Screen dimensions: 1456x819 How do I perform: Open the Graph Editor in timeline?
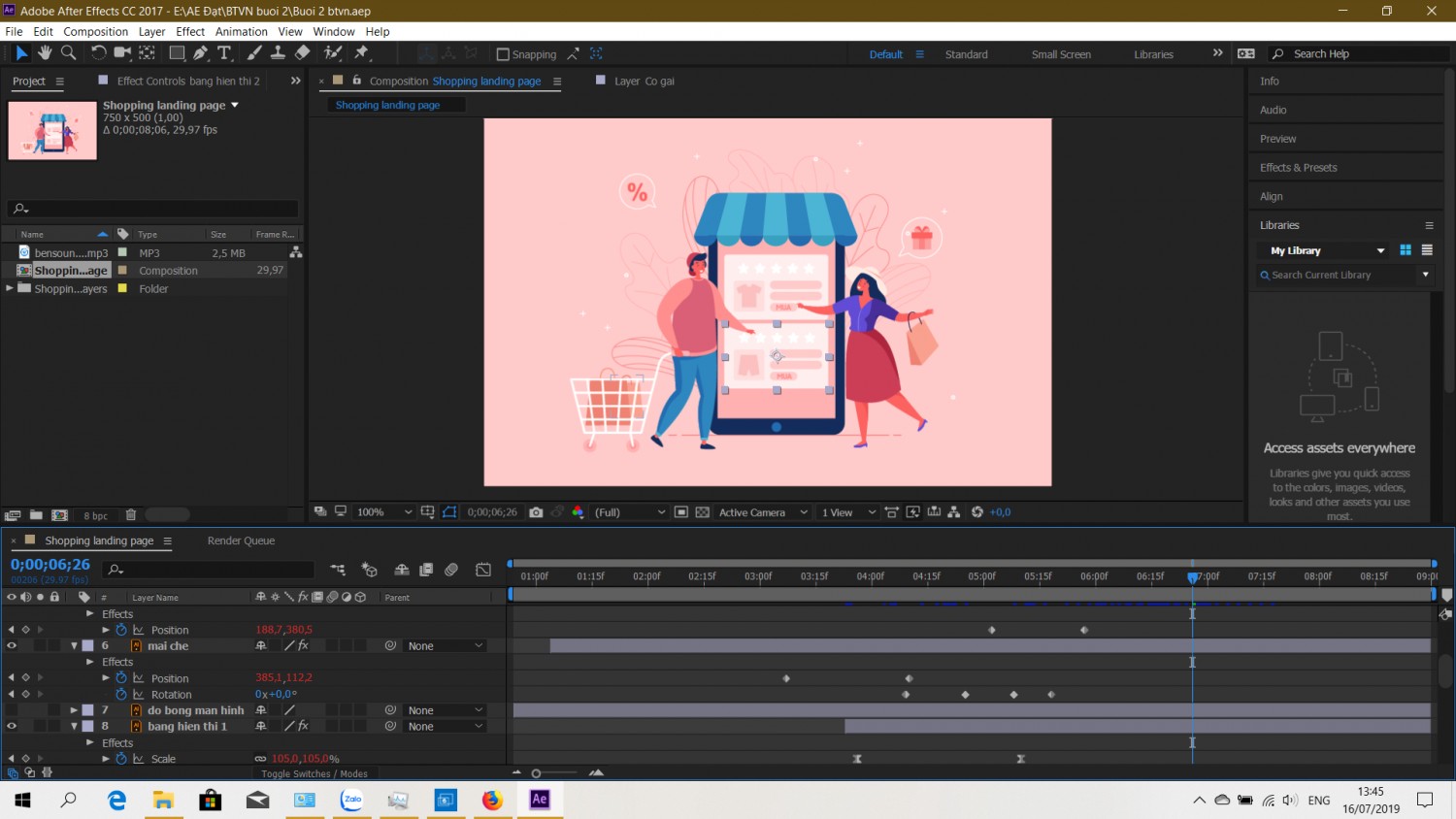pos(483,570)
